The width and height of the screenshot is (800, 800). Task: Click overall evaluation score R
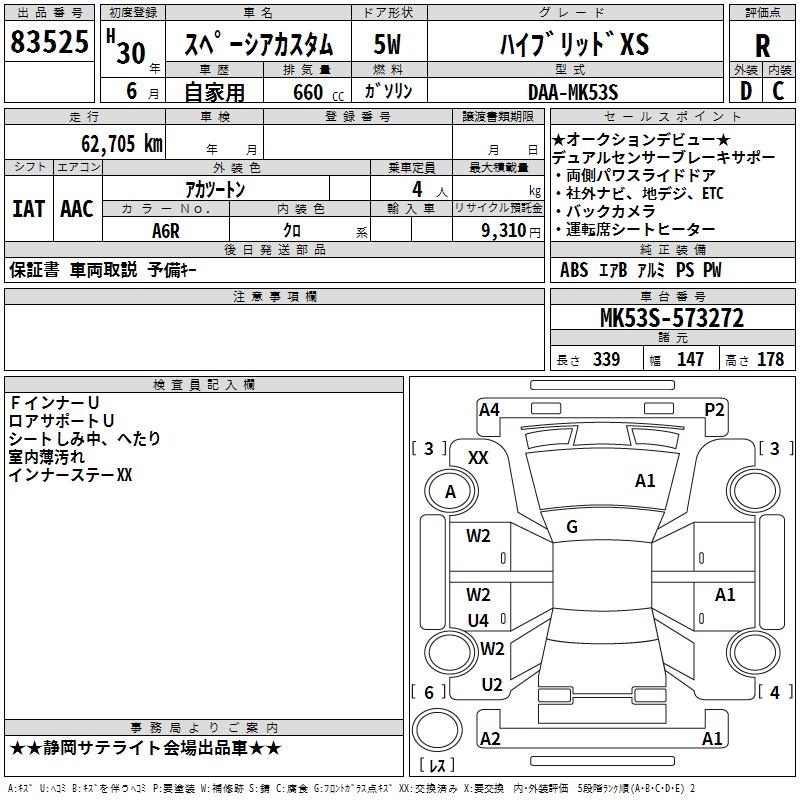click(762, 46)
